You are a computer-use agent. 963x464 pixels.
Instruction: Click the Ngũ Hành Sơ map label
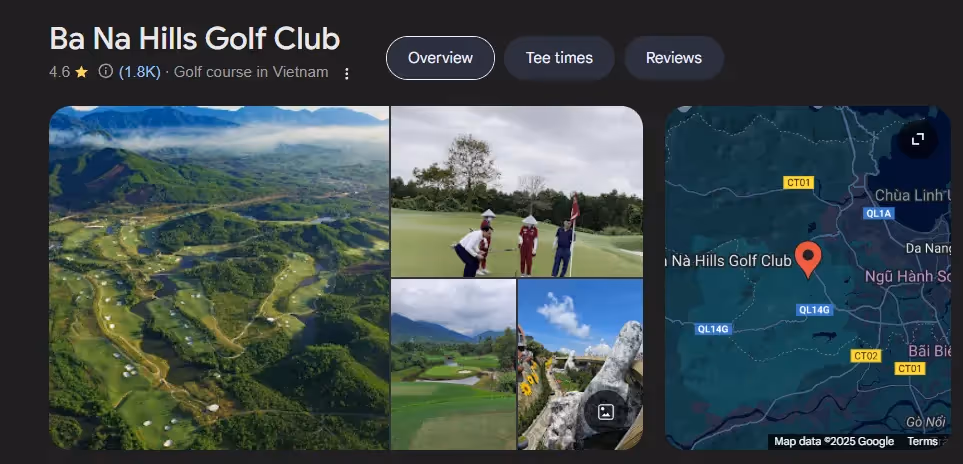(x=908, y=276)
